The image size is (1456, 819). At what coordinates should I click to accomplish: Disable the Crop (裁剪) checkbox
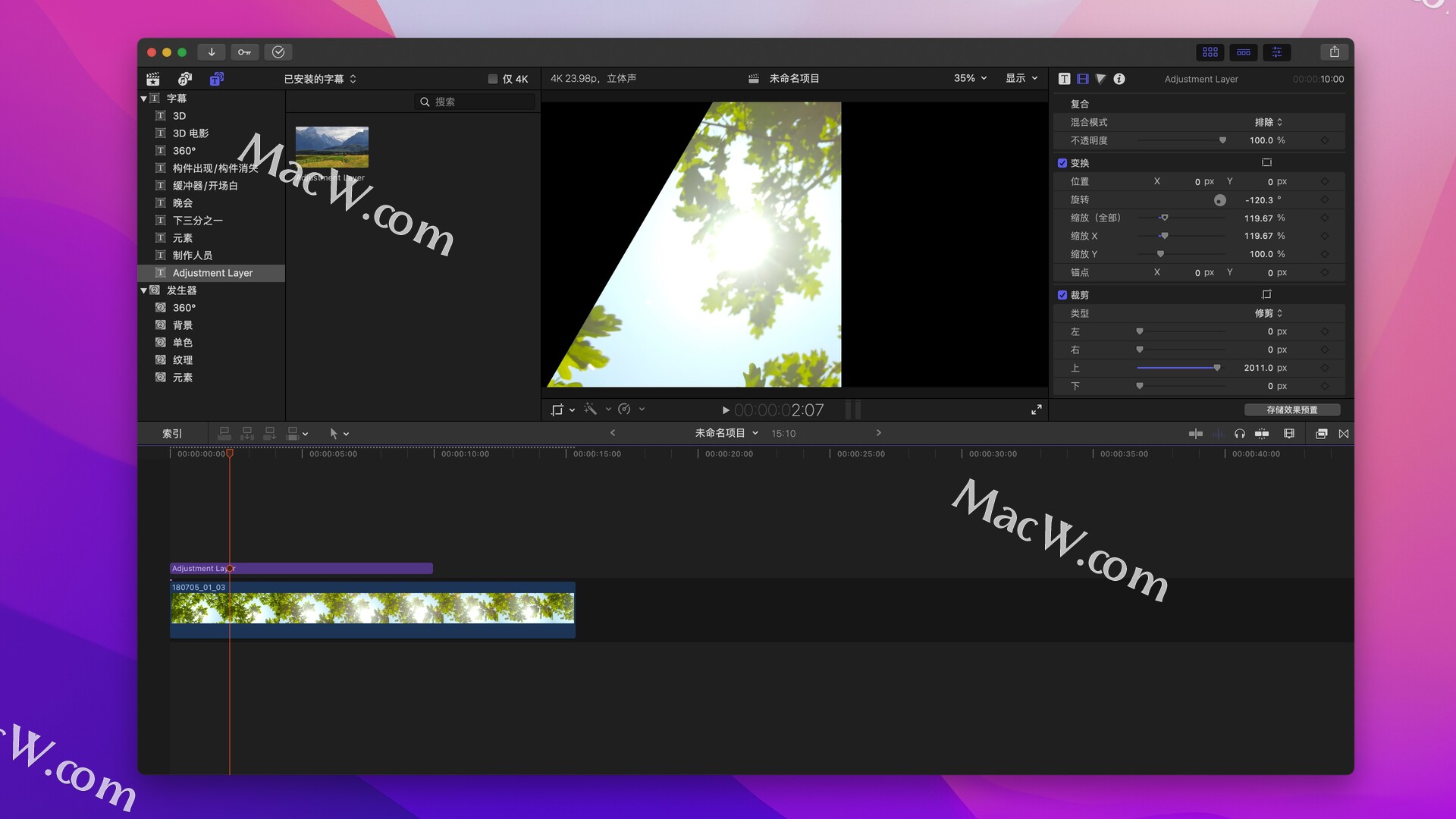coord(1062,295)
